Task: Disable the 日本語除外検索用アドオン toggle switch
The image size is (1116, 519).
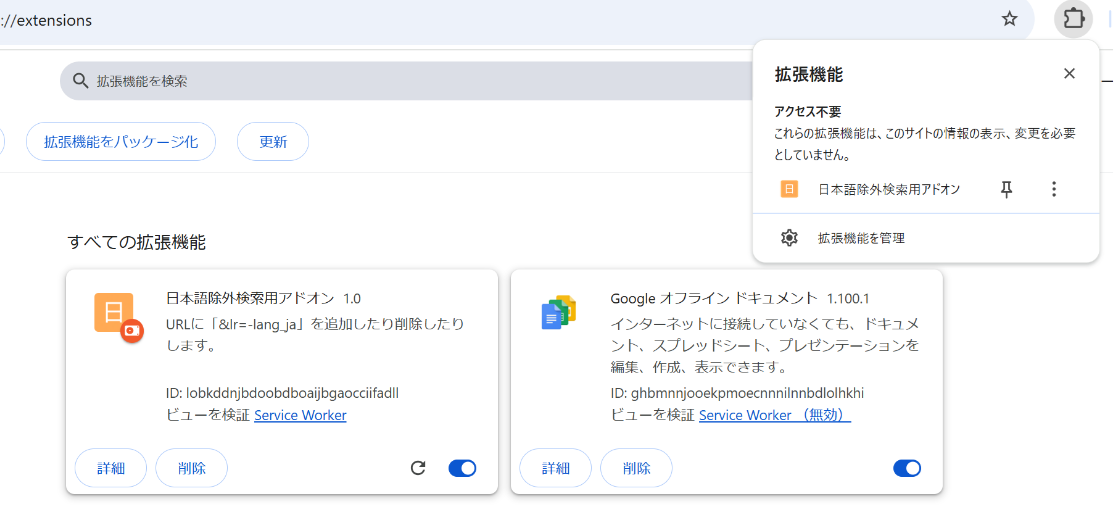Action: click(462, 468)
